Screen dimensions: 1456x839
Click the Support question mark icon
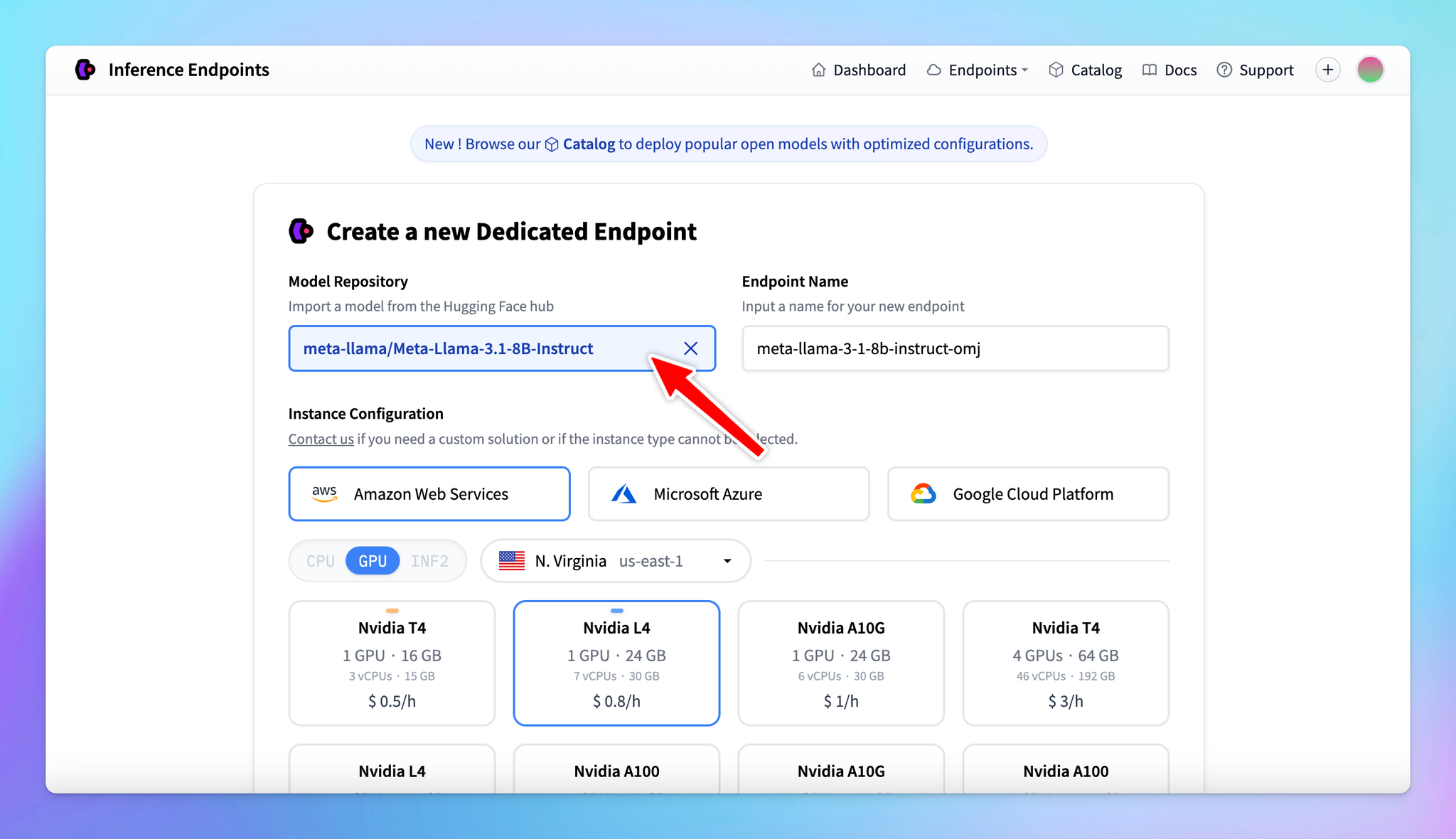pyautogui.click(x=1224, y=70)
